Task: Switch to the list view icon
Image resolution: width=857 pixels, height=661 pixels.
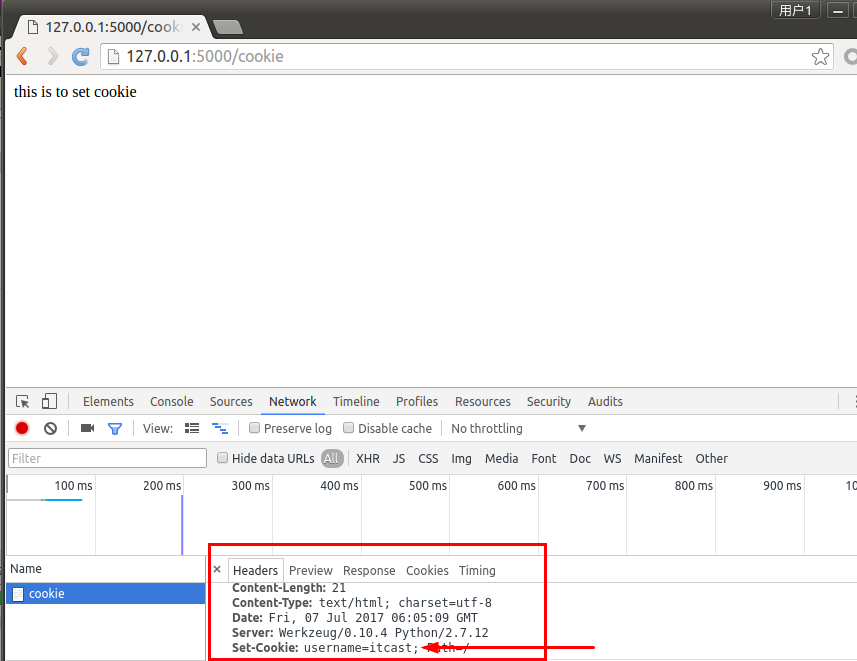Action: point(192,429)
